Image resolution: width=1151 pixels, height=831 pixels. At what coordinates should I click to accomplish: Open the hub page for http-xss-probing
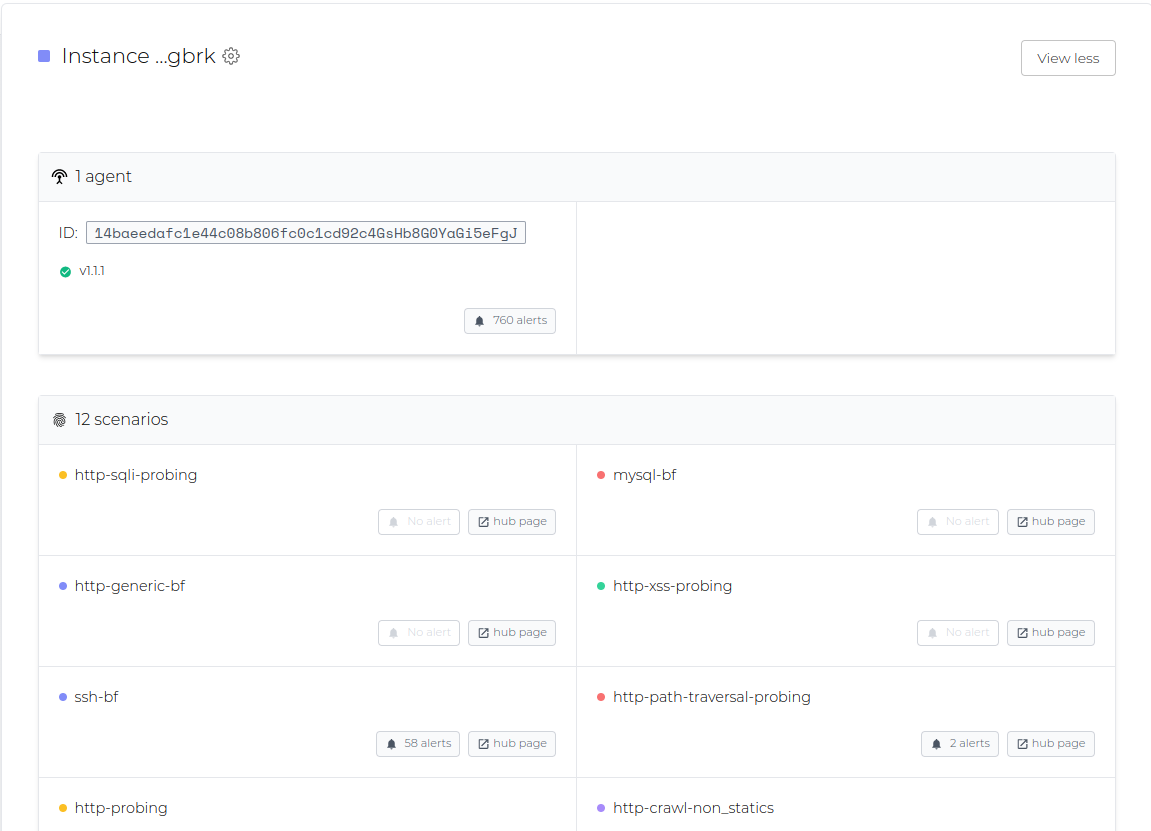pos(1050,632)
